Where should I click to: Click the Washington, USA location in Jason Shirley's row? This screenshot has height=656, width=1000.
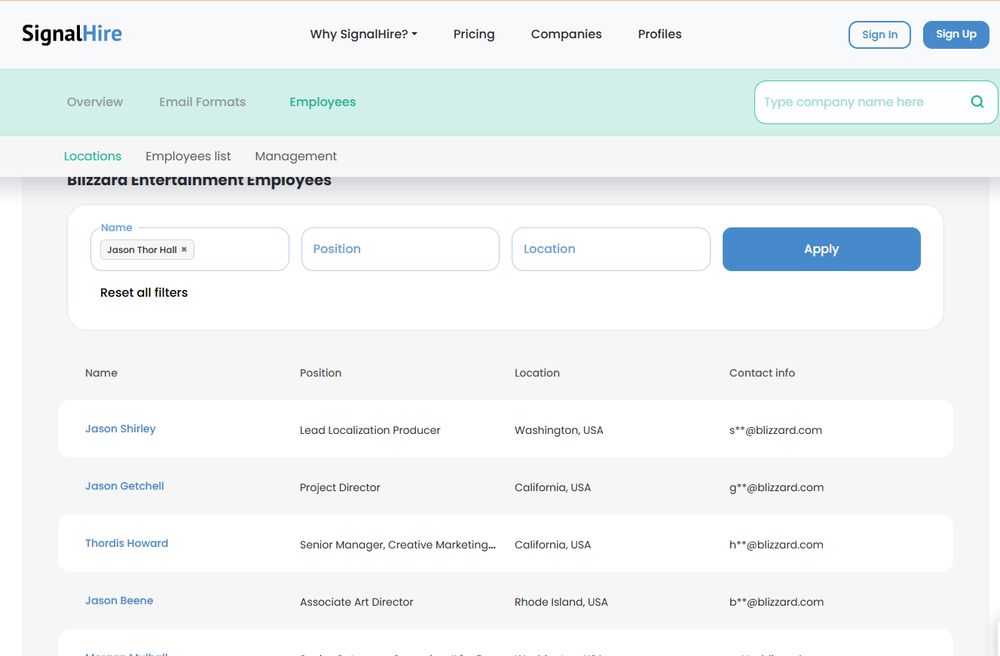tap(559, 430)
